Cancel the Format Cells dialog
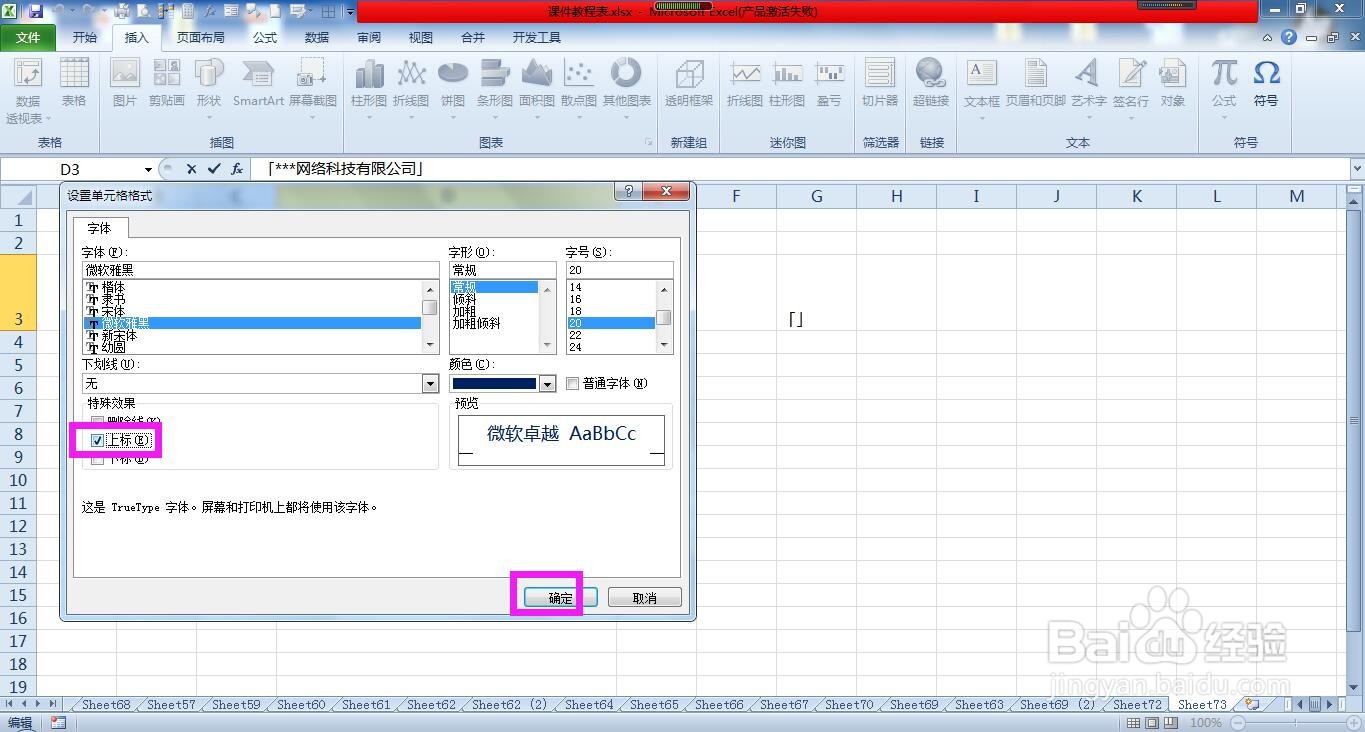Viewport: 1365px width, 732px height. [x=644, y=596]
